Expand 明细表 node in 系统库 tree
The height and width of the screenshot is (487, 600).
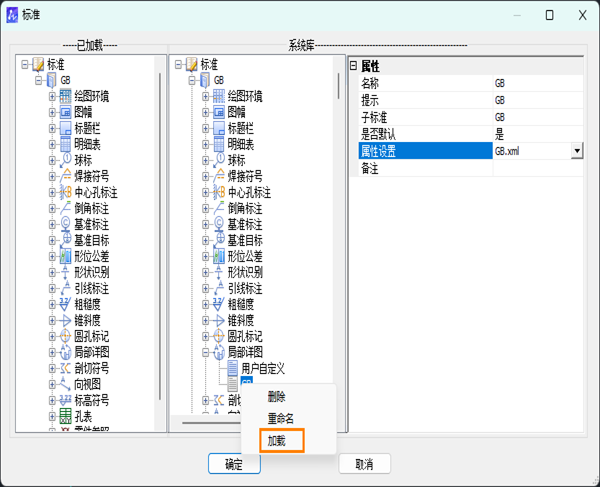click(205, 144)
